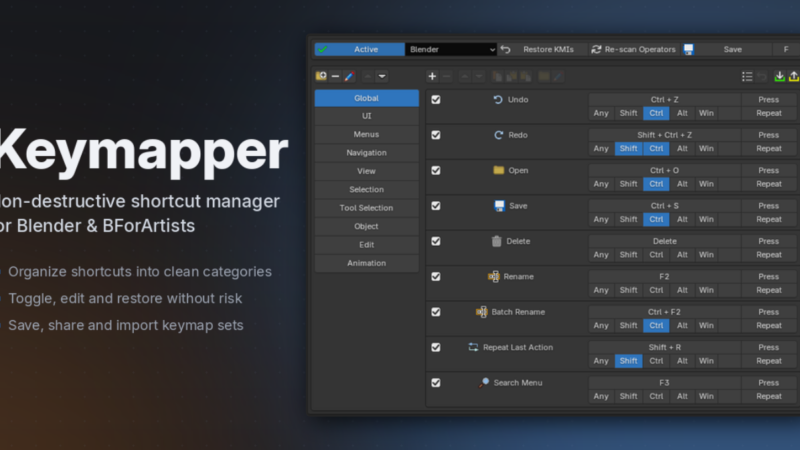Click the Batch Rename row icon
800x450 pixels.
(481, 312)
